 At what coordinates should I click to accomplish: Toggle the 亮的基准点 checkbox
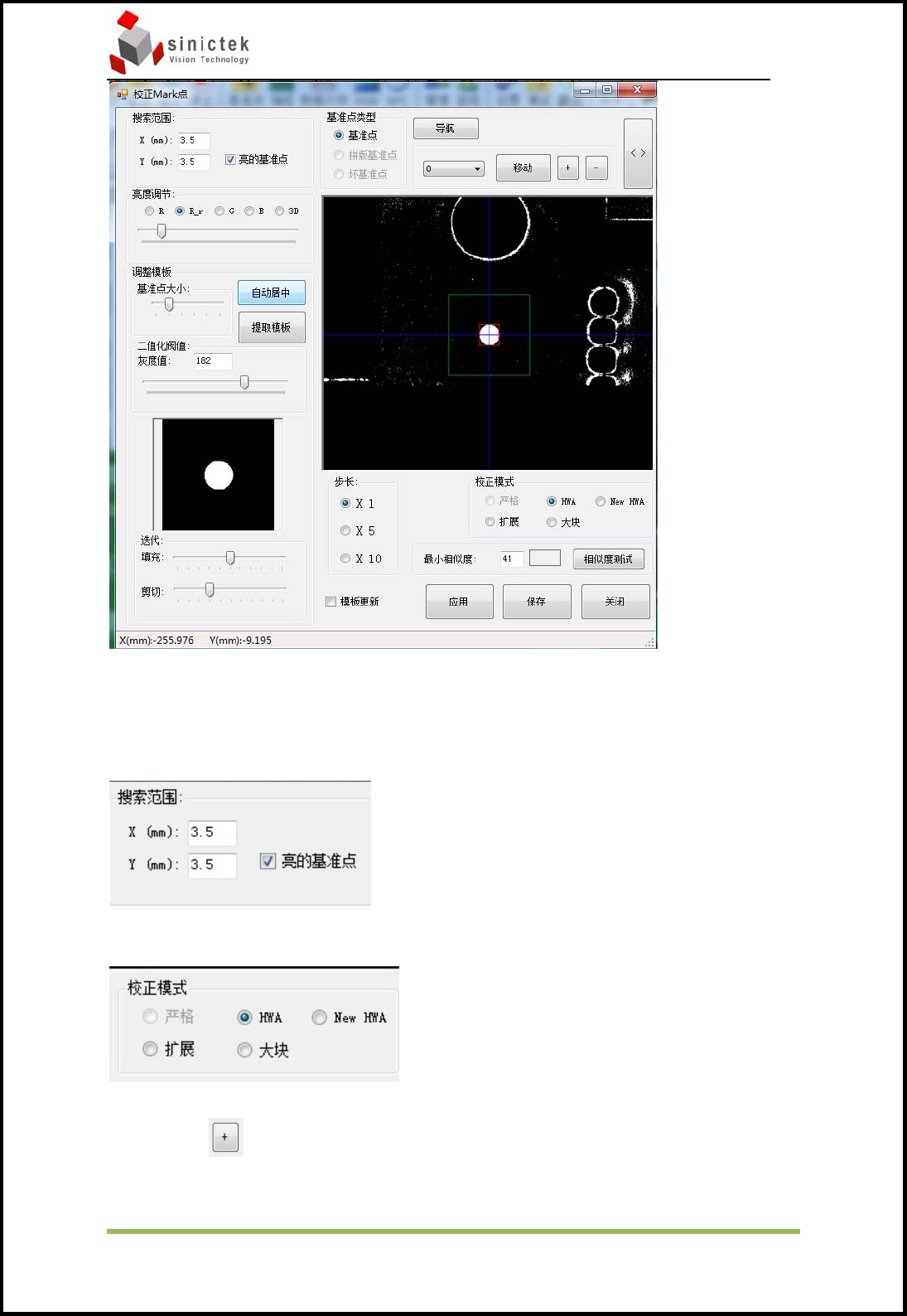point(230,159)
